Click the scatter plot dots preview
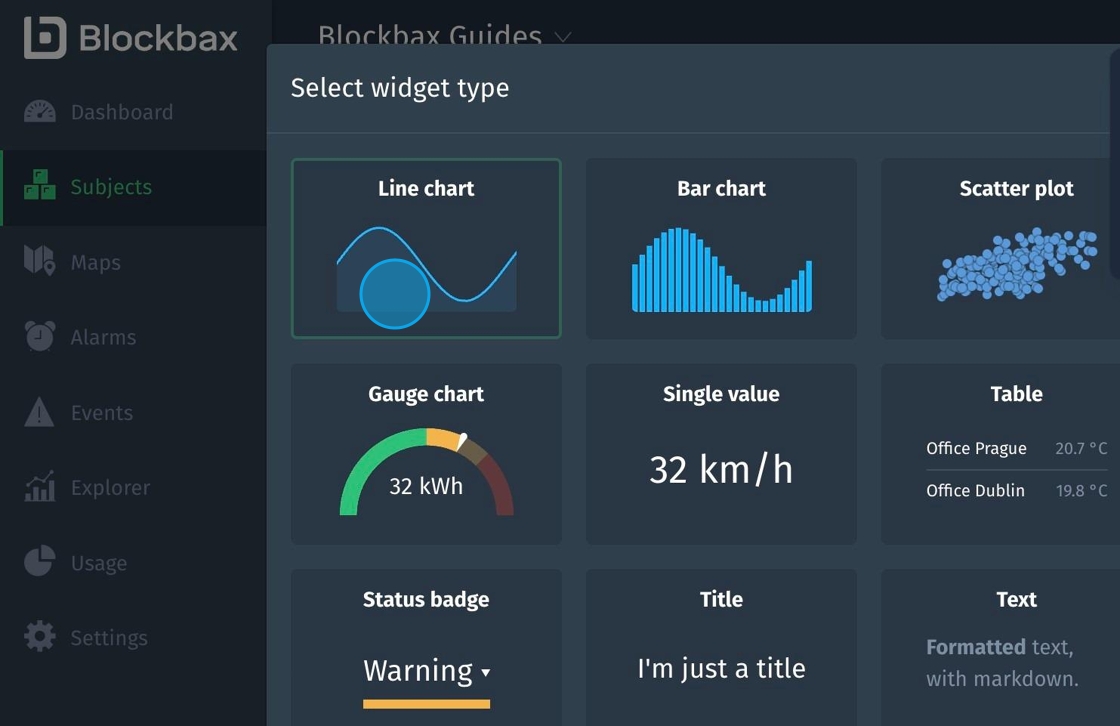1120x726 pixels. pyautogui.click(x=1017, y=264)
